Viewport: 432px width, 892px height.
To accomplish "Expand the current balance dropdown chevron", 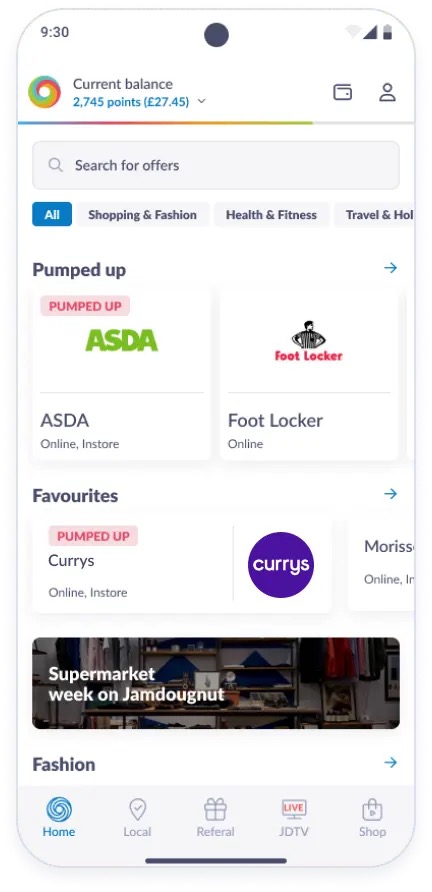I will click(201, 102).
